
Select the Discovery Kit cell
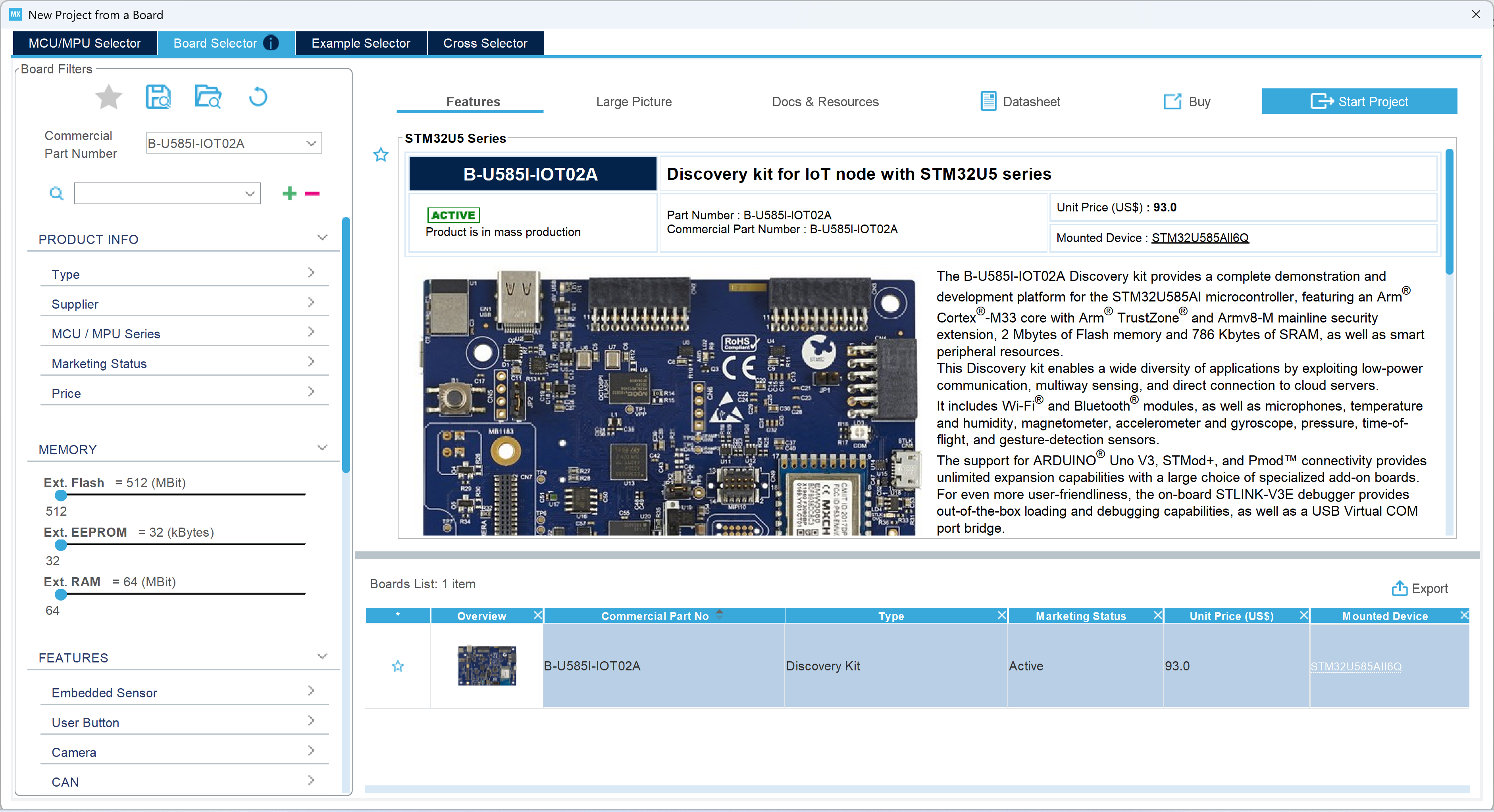[895, 666]
